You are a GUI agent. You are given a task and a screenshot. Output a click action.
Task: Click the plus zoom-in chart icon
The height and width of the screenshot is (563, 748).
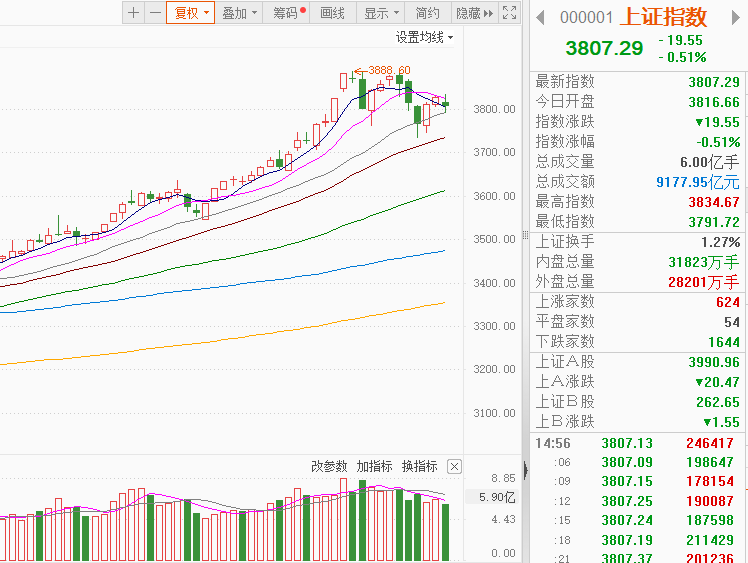[x=133, y=13]
